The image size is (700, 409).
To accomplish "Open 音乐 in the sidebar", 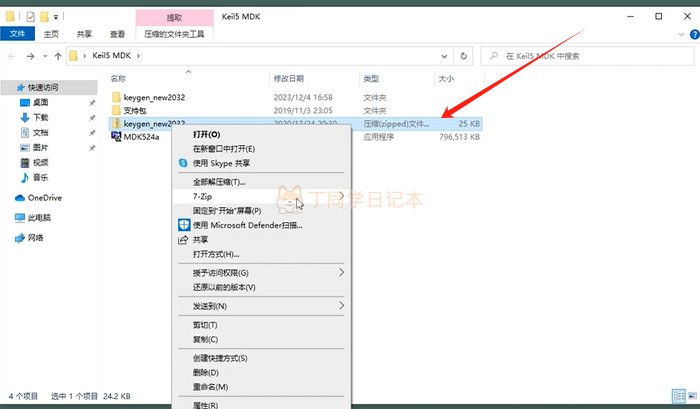I will pyautogui.click(x=40, y=177).
